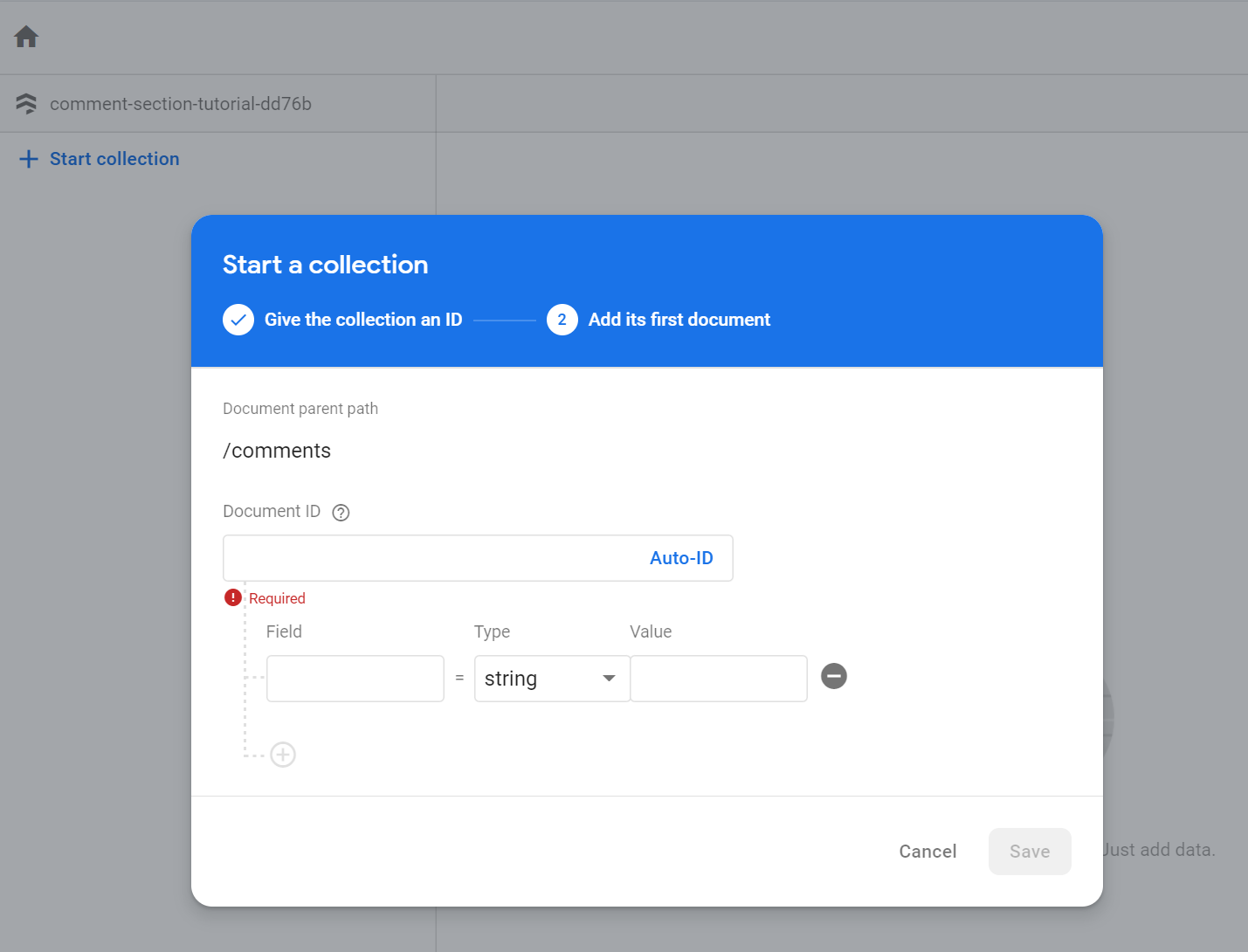
Task: Click the Value input field for the string
Action: click(x=718, y=678)
